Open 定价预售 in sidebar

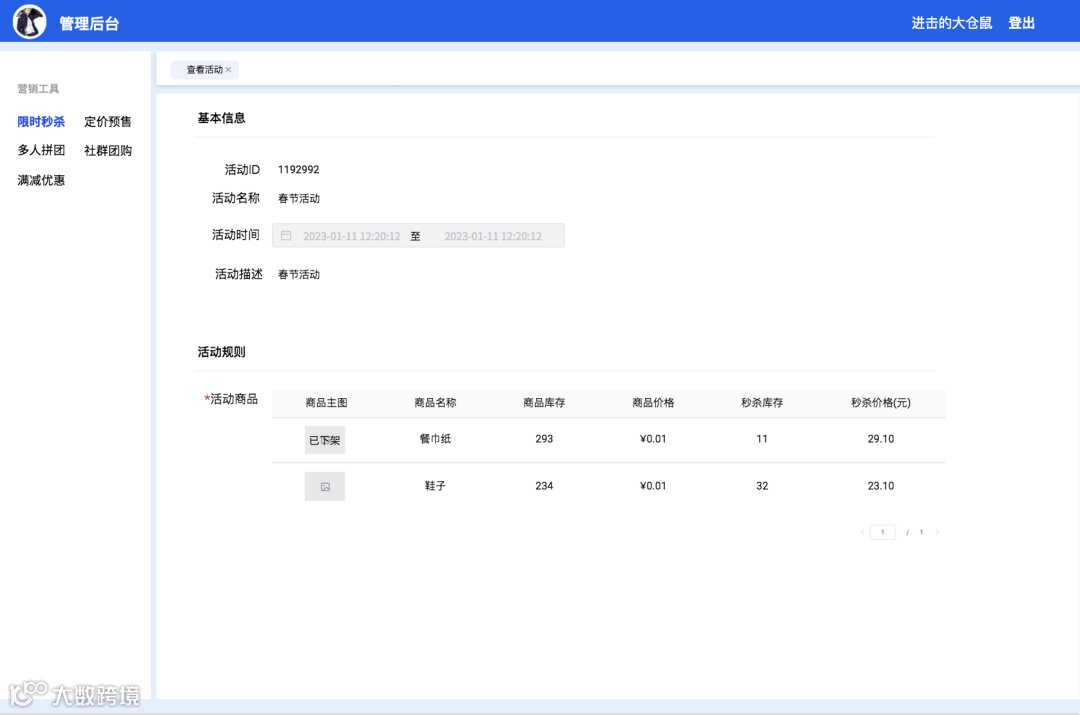(108, 121)
